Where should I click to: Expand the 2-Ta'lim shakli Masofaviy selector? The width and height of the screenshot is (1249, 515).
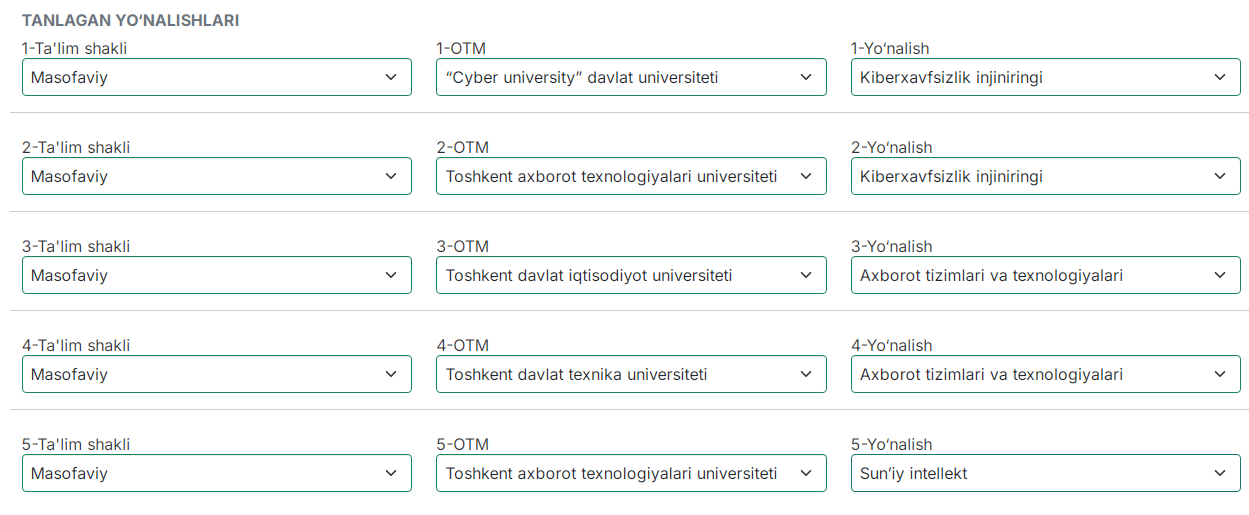pyautogui.click(x=217, y=176)
